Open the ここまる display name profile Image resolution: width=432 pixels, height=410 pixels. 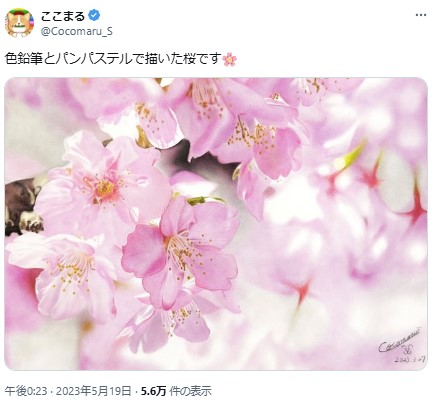point(63,15)
